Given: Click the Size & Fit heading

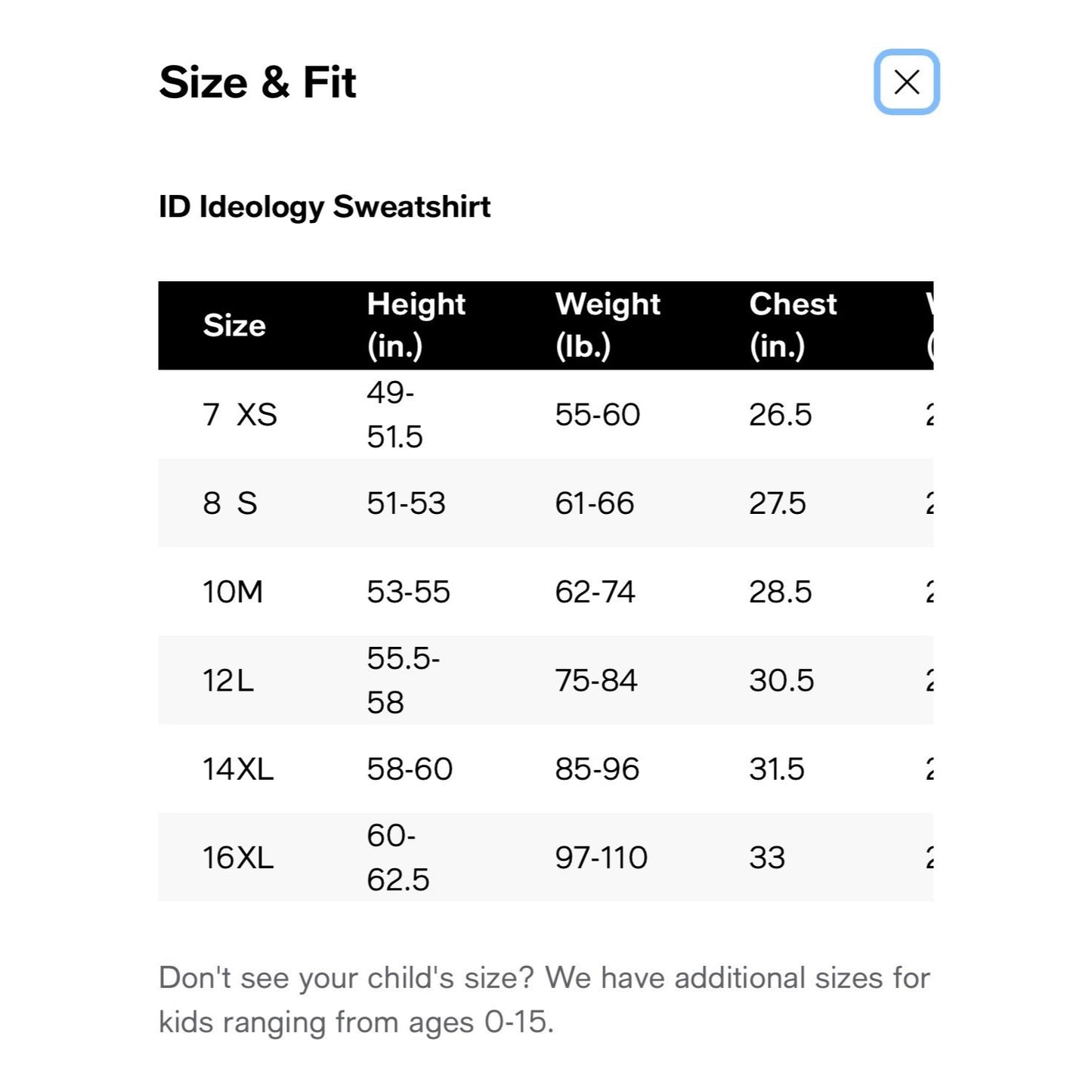Looking at the screenshot, I should tap(258, 82).
